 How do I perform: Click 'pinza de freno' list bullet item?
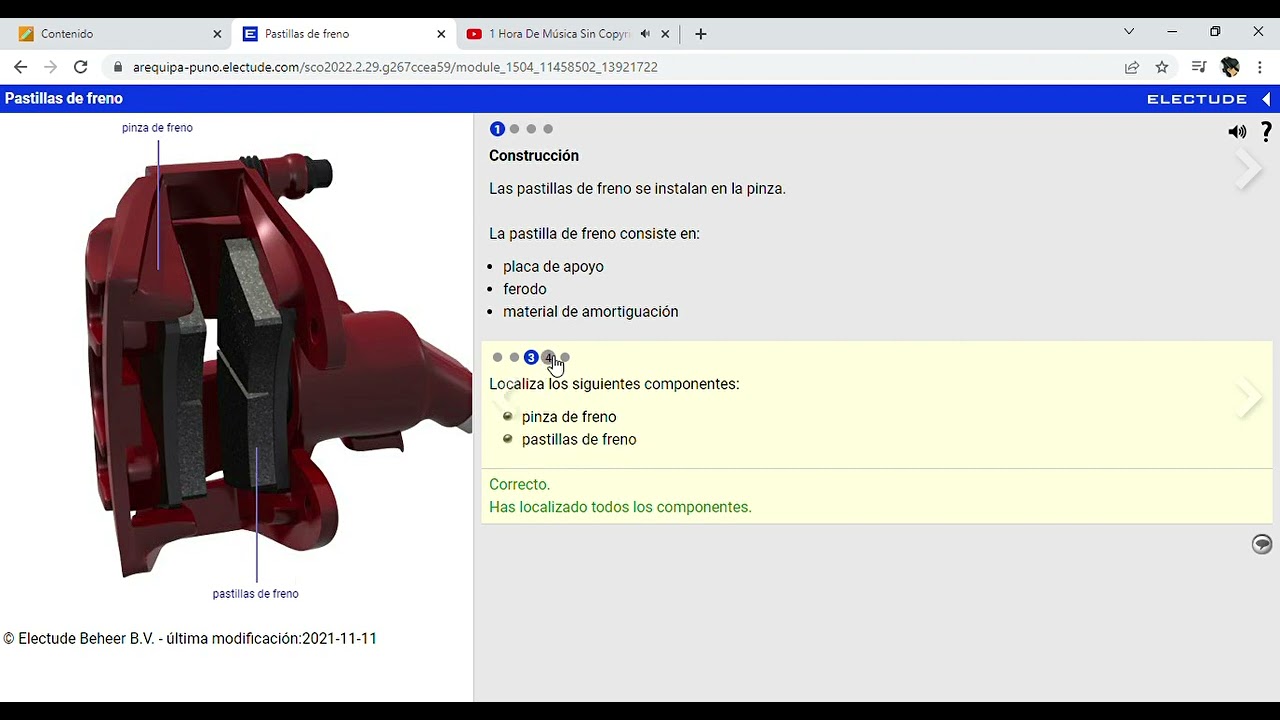pos(568,417)
